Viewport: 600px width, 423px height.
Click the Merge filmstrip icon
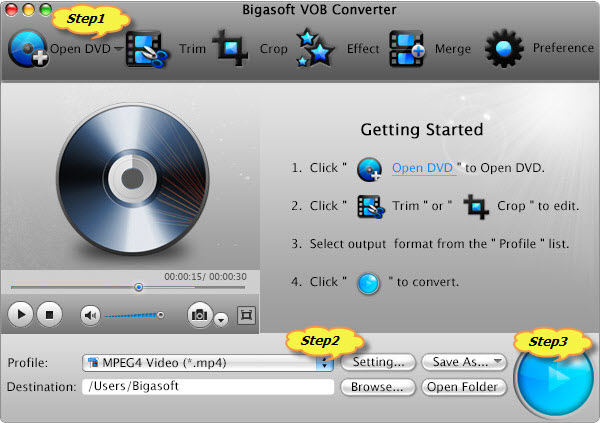(407, 49)
